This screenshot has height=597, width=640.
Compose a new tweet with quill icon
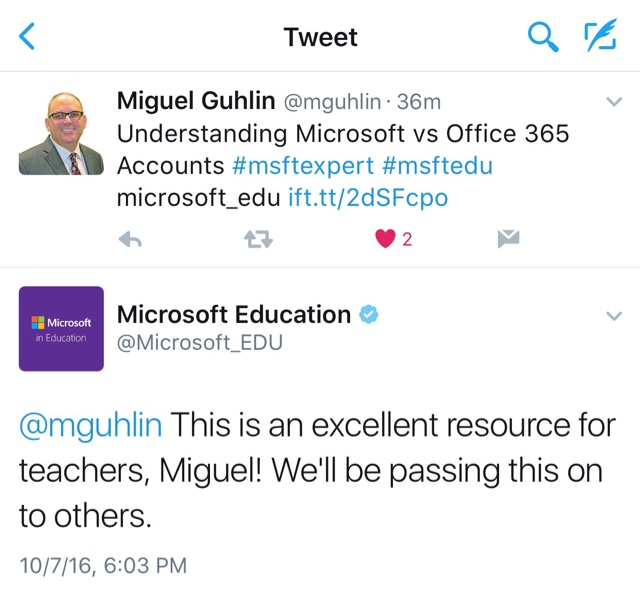click(x=599, y=37)
